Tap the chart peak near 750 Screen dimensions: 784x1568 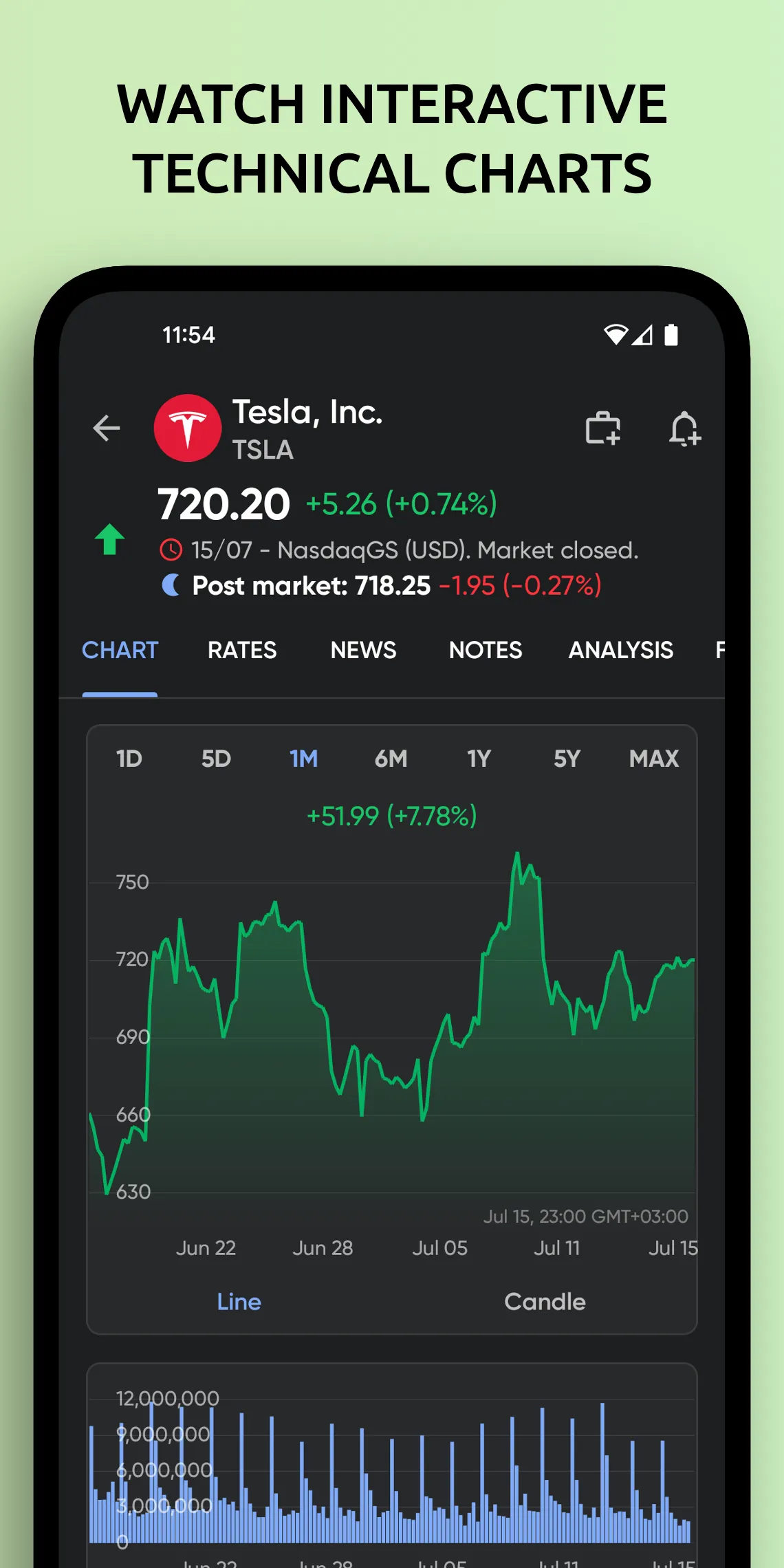(x=517, y=855)
